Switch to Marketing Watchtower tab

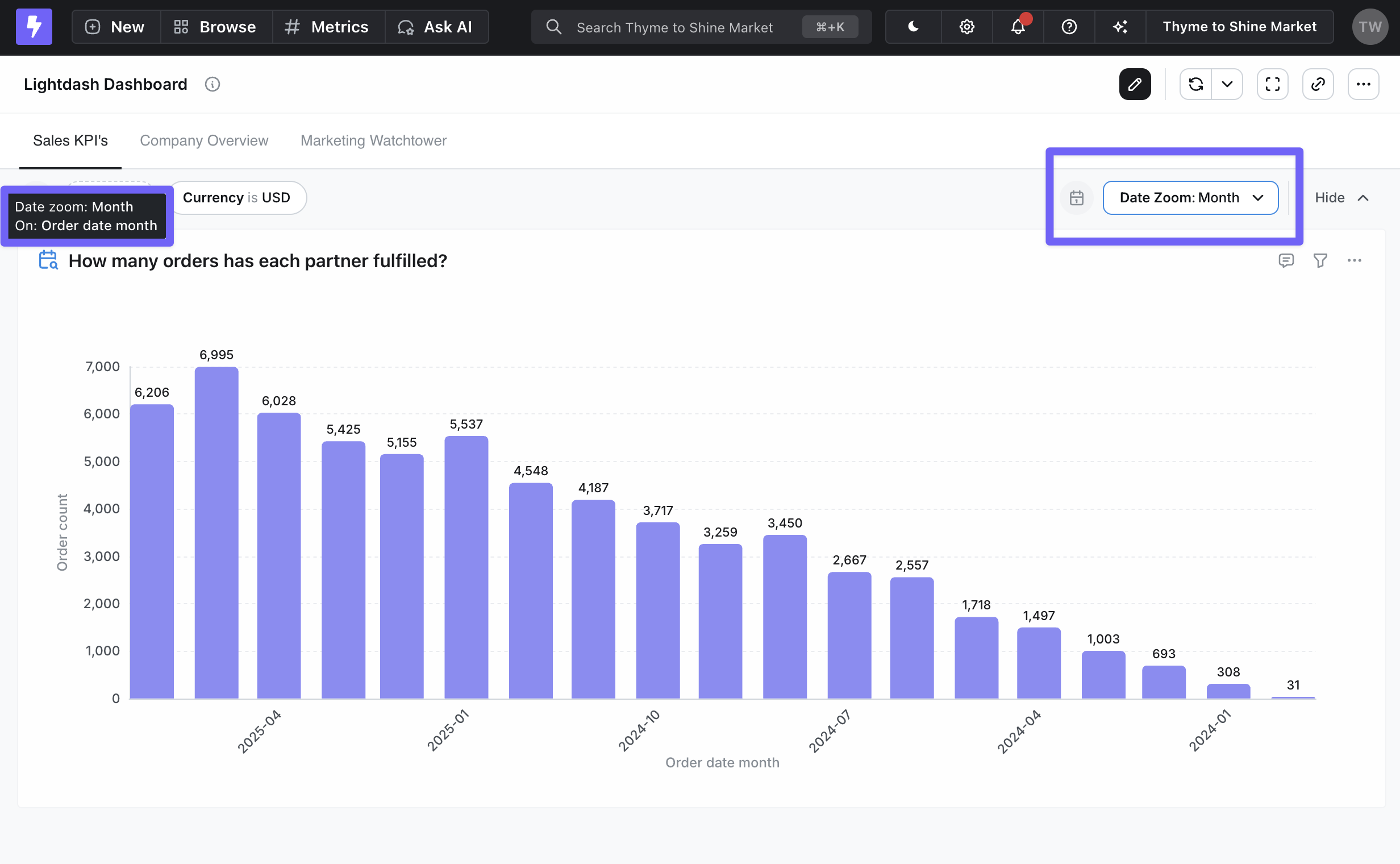[x=373, y=140]
